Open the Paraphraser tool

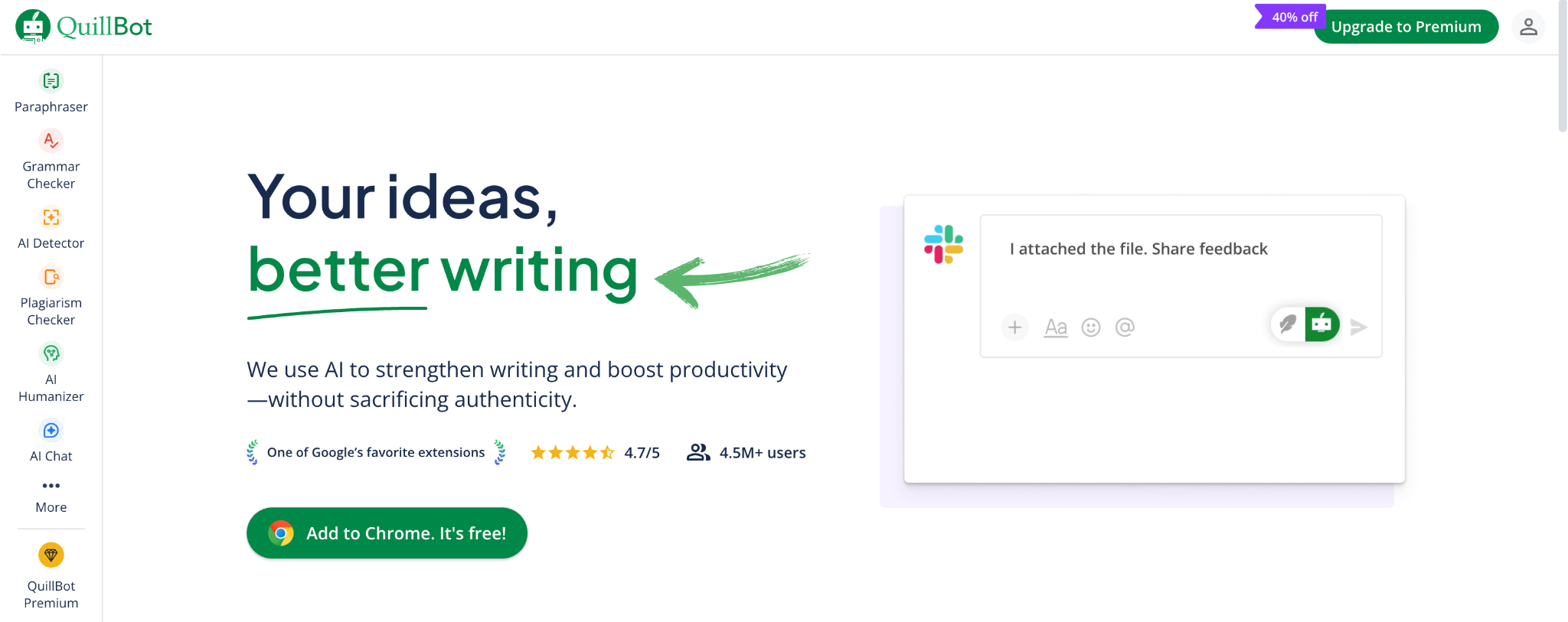[x=51, y=91]
